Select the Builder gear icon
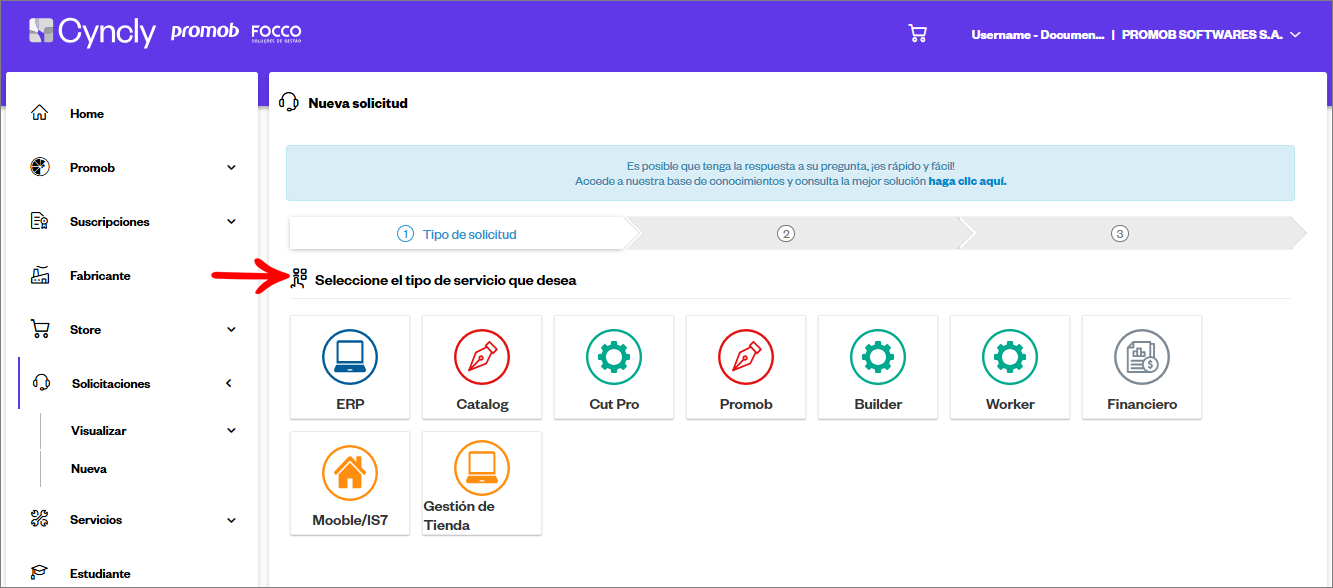 878,357
